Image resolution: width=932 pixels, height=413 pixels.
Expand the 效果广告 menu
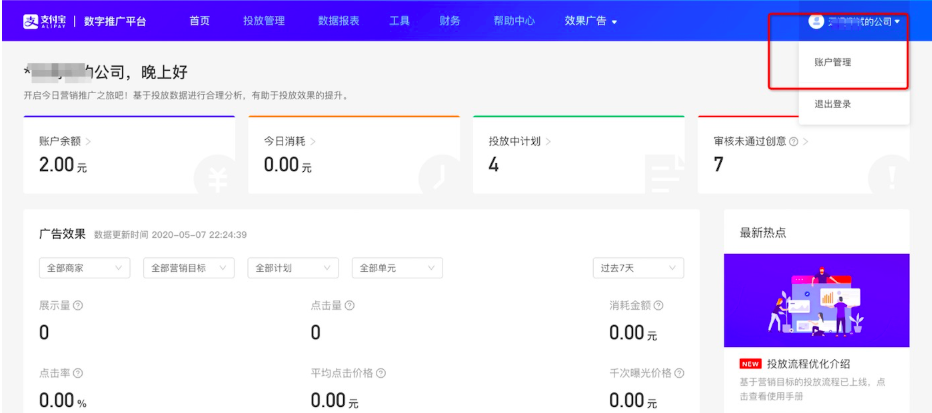pos(591,21)
